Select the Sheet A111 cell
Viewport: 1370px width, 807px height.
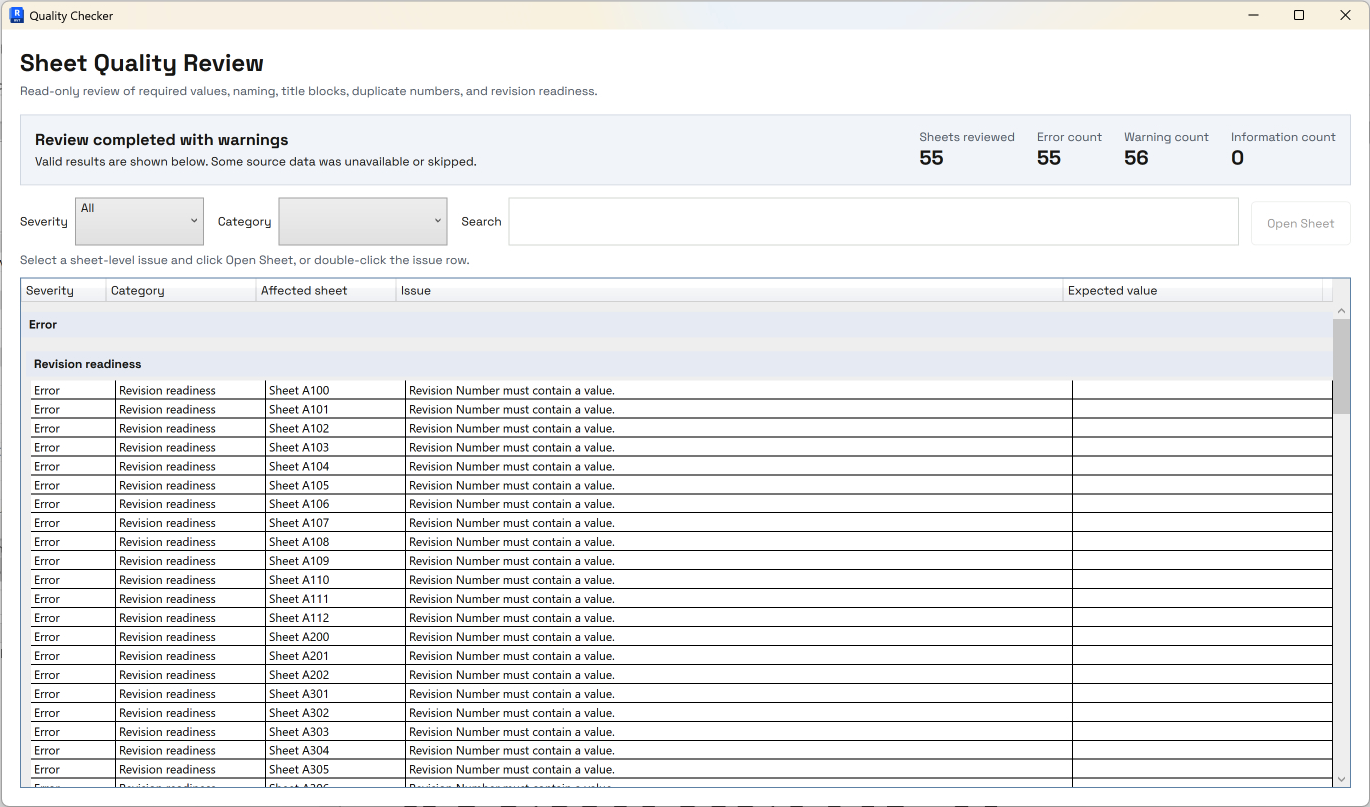tap(335, 599)
